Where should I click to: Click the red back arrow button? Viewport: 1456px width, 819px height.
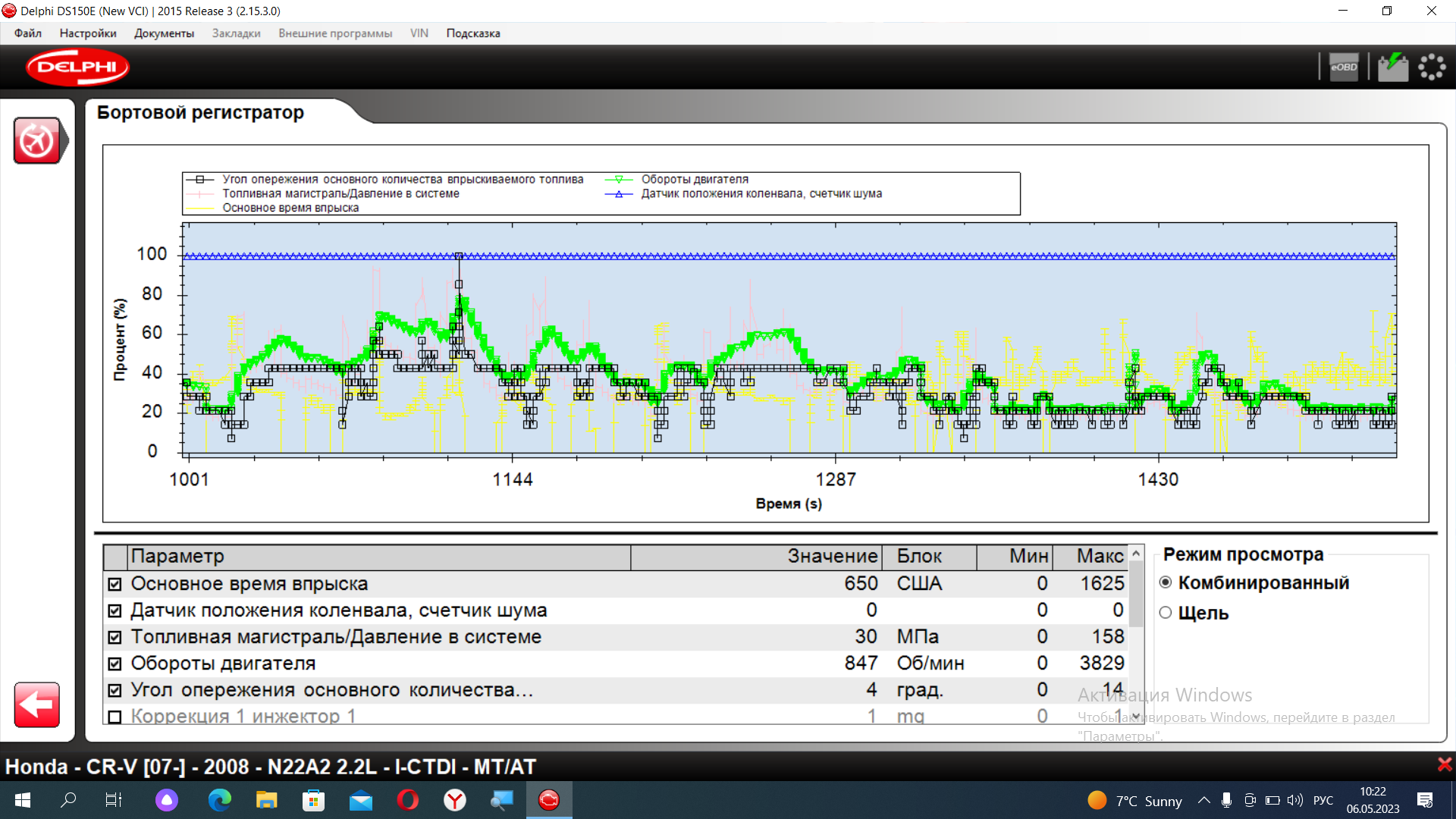36,704
